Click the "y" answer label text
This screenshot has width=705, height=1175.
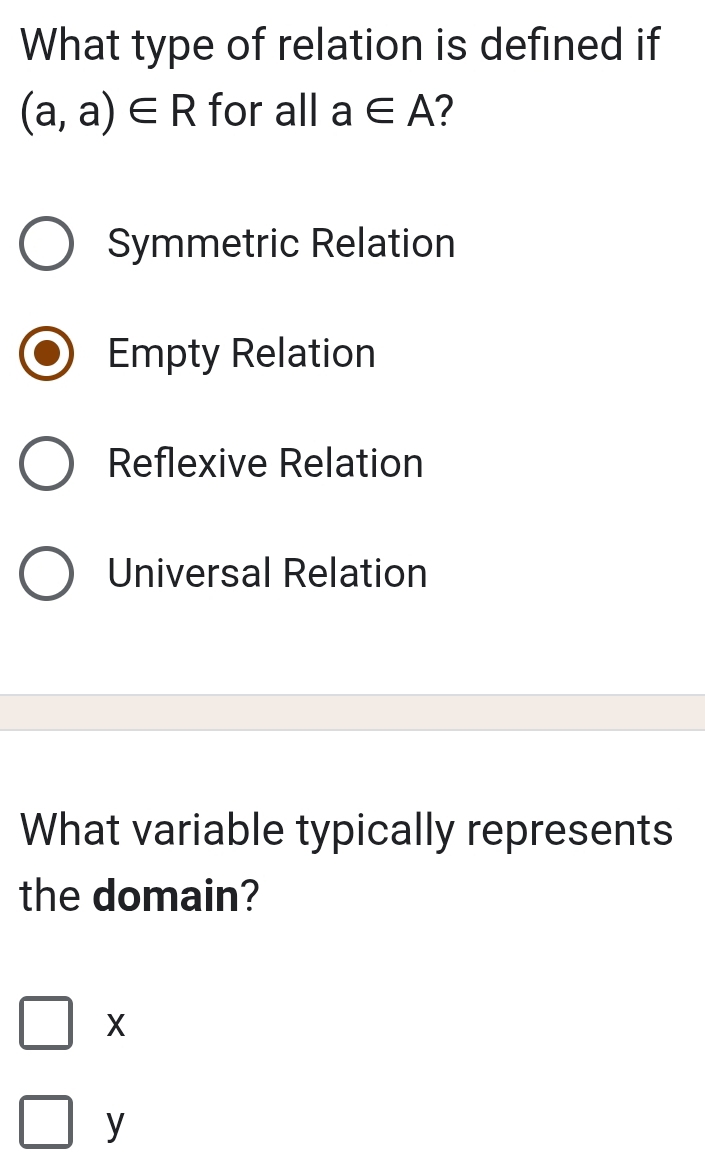(x=117, y=1126)
